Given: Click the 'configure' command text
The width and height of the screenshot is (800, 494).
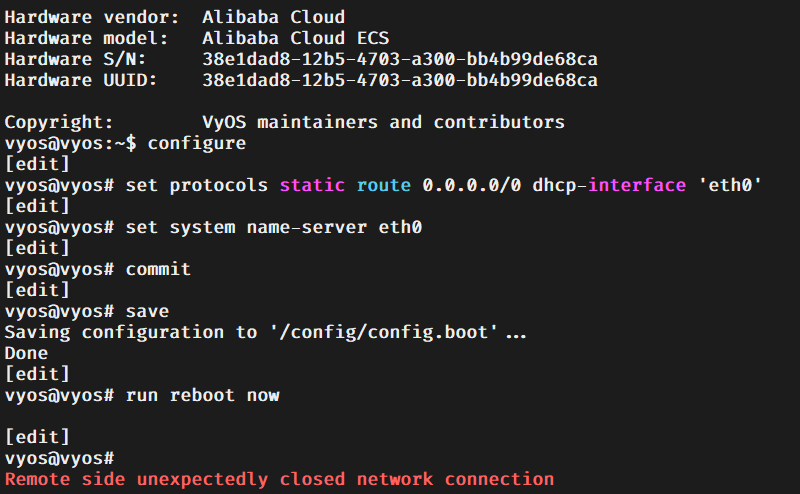Looking at the screenshot, I should coord(196,143).
